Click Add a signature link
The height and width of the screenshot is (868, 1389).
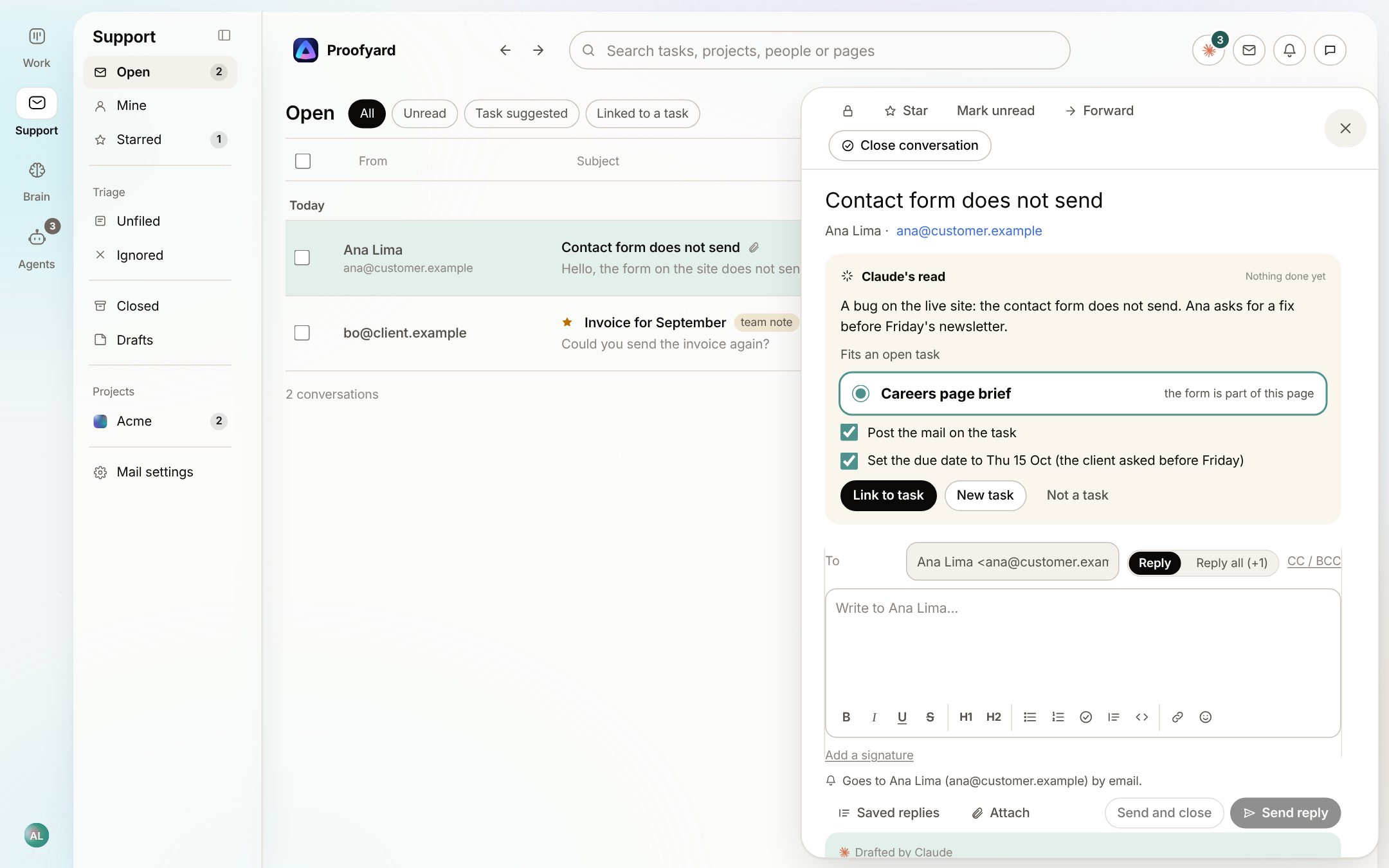869,755
